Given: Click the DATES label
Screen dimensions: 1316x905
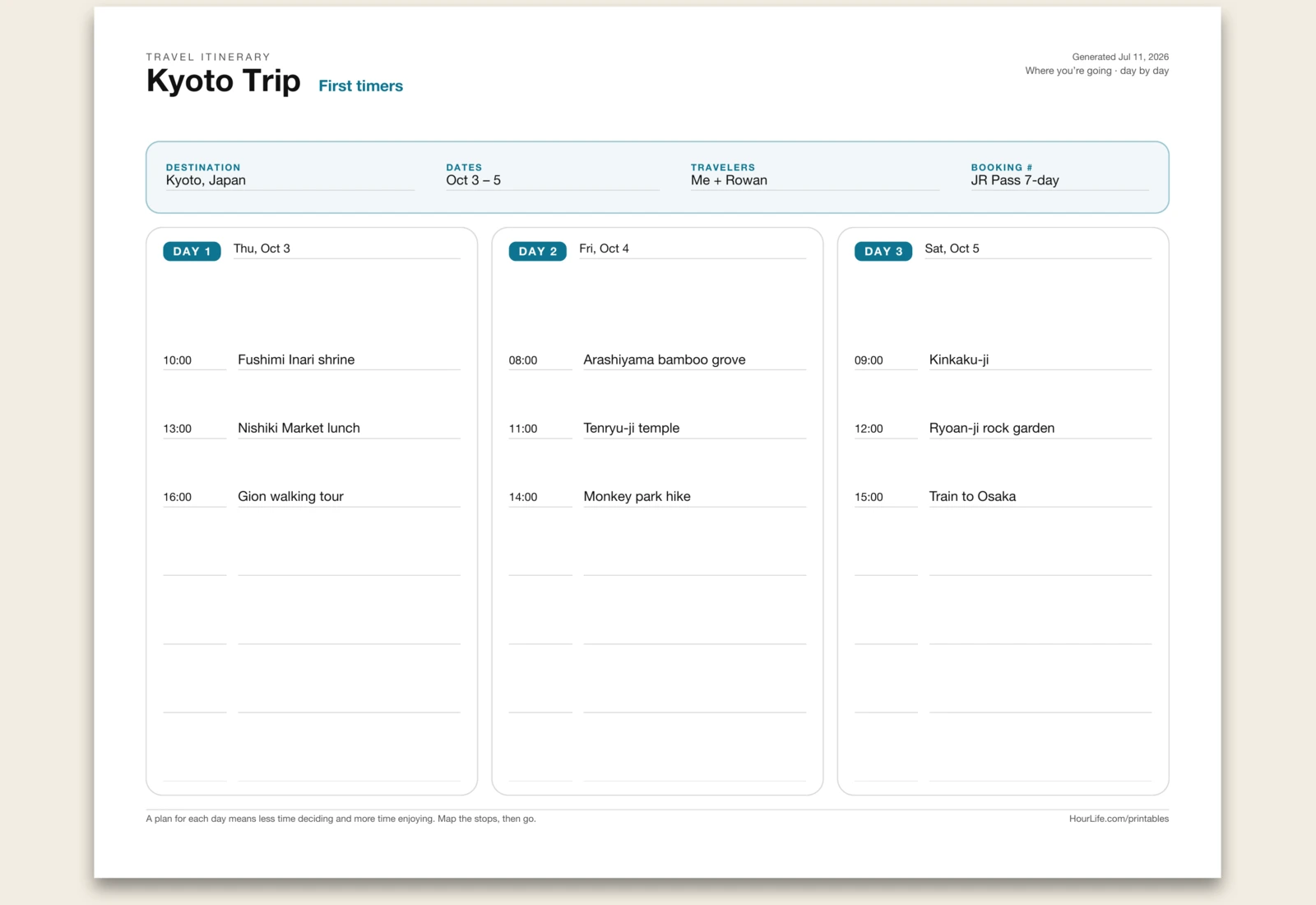Looking at the screenshot, I should tap(464, 167).
